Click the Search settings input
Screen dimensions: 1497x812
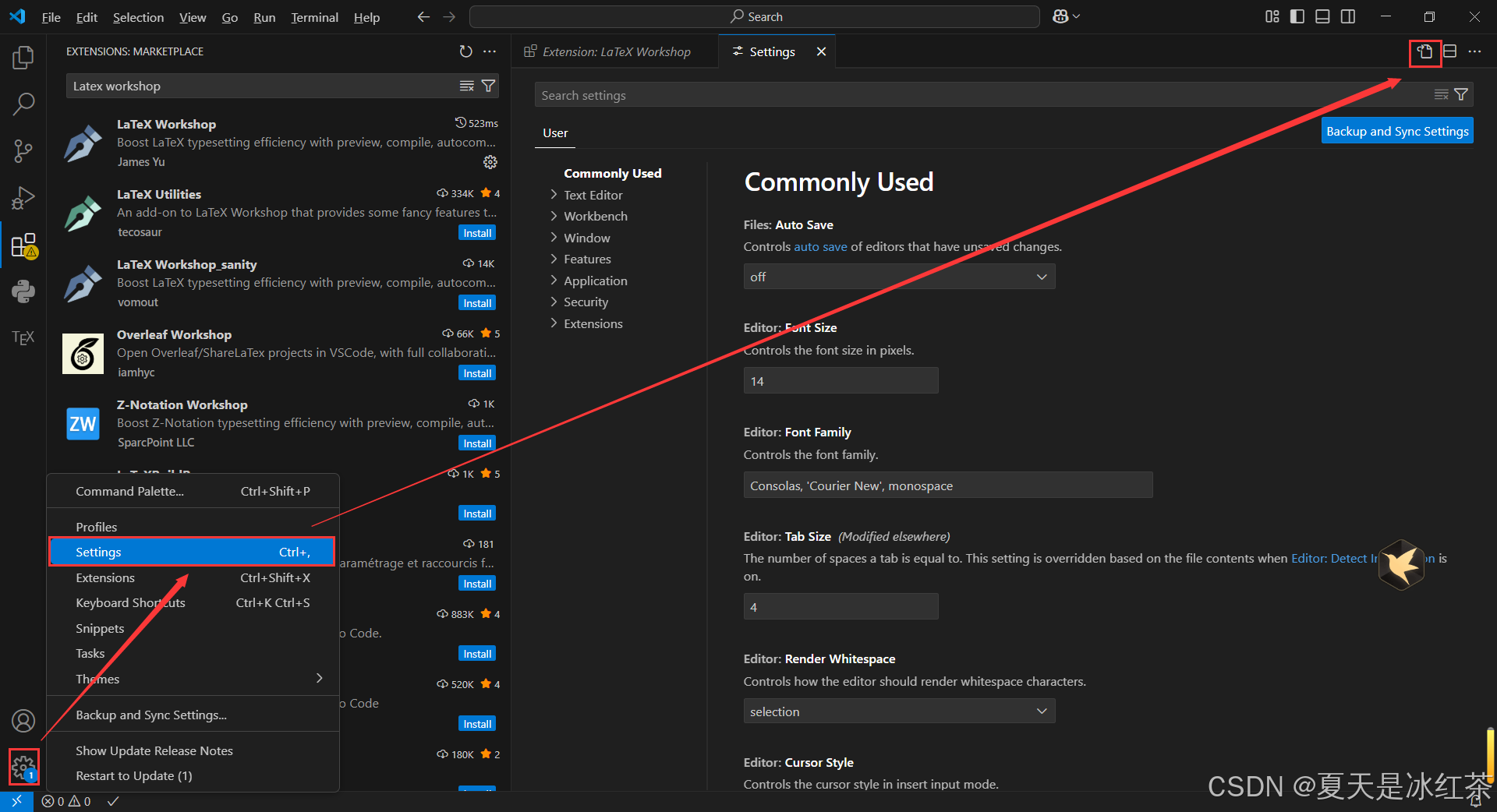[982, 95]
